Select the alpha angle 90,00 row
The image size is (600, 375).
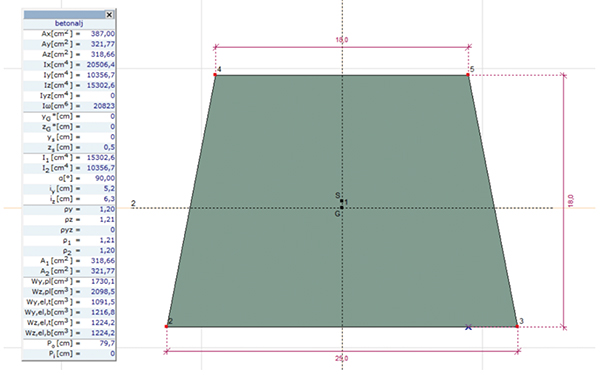pyautogui.click(x=69, y=178)
